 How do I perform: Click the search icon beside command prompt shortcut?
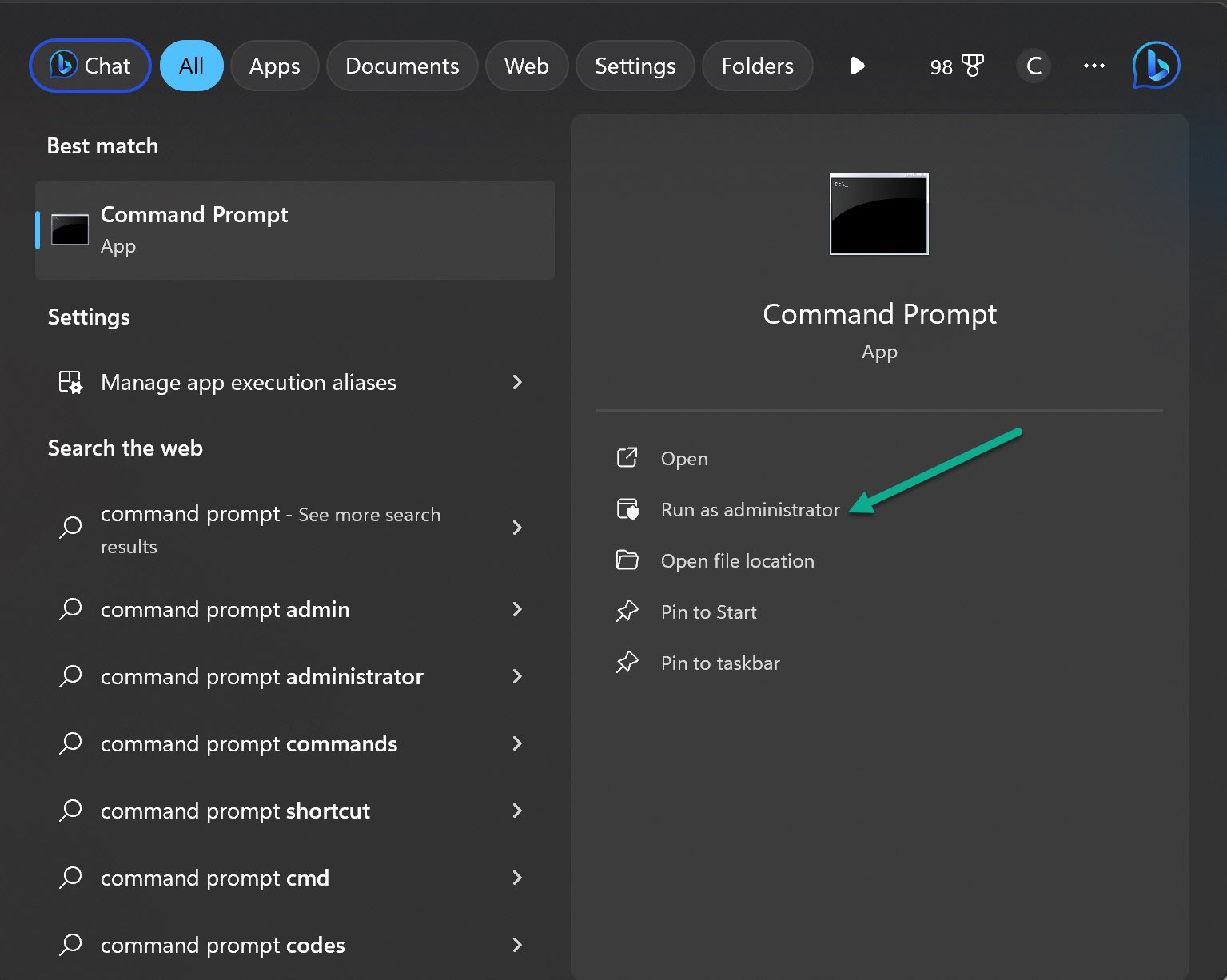click(70, 811)
